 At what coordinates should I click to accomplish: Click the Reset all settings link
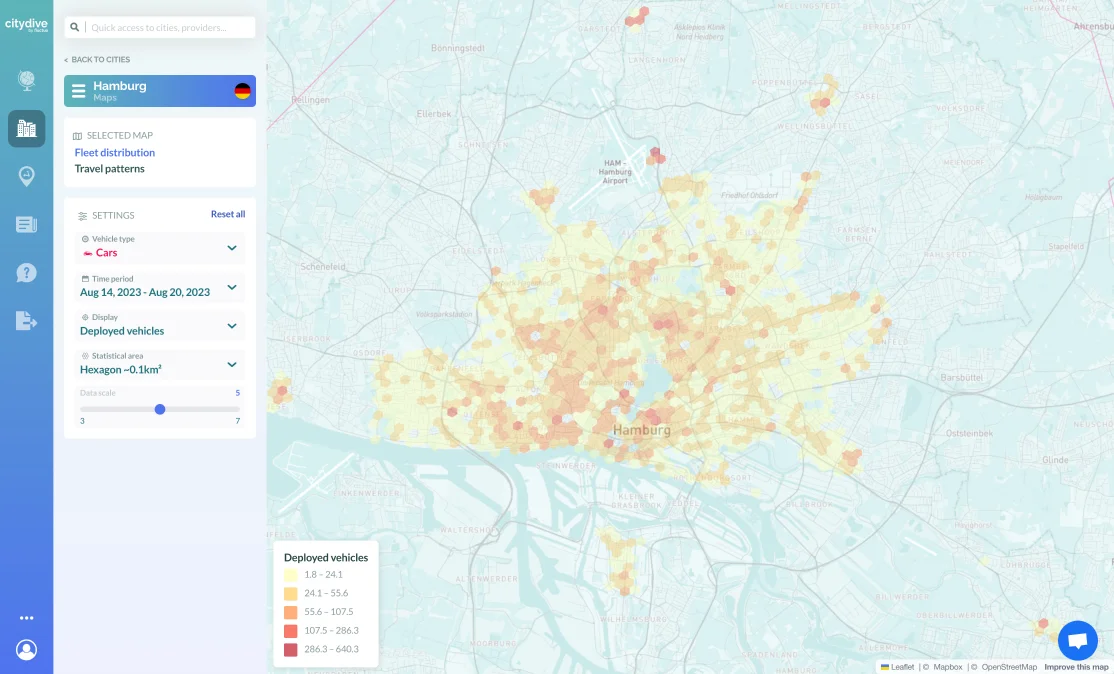pyautogui.click(x=227, y=214)
